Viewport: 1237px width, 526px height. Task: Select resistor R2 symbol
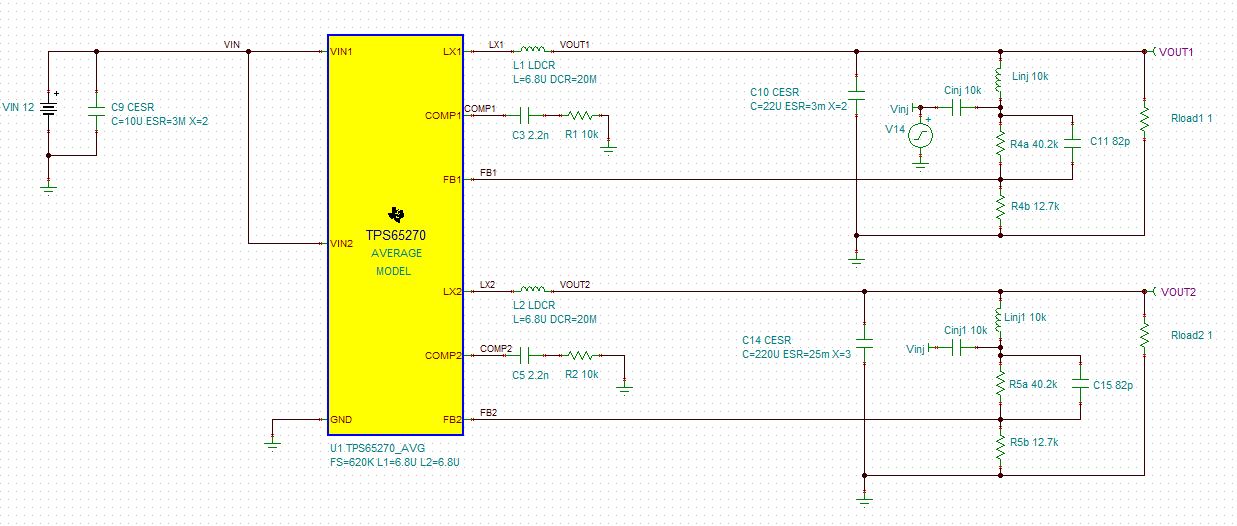(x=580, y=355)
